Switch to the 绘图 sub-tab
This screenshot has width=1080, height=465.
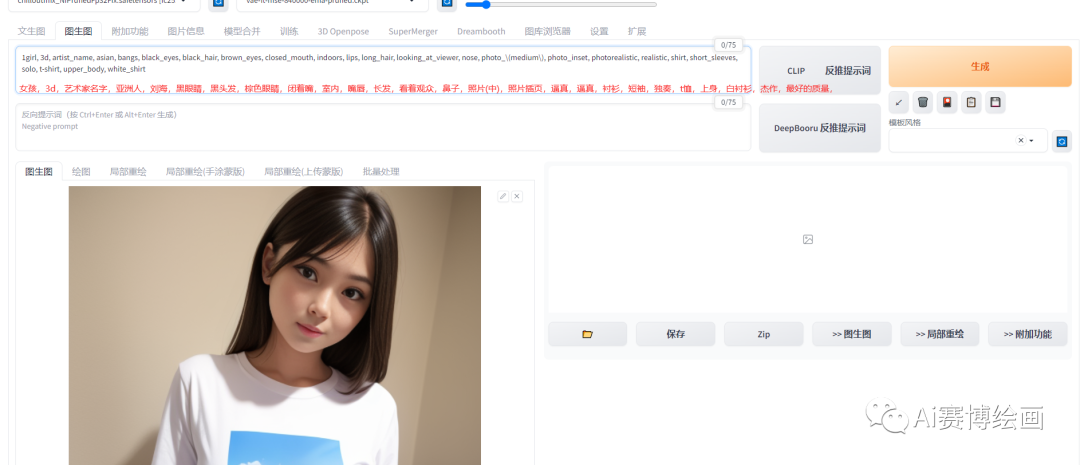tap(81, 172)
